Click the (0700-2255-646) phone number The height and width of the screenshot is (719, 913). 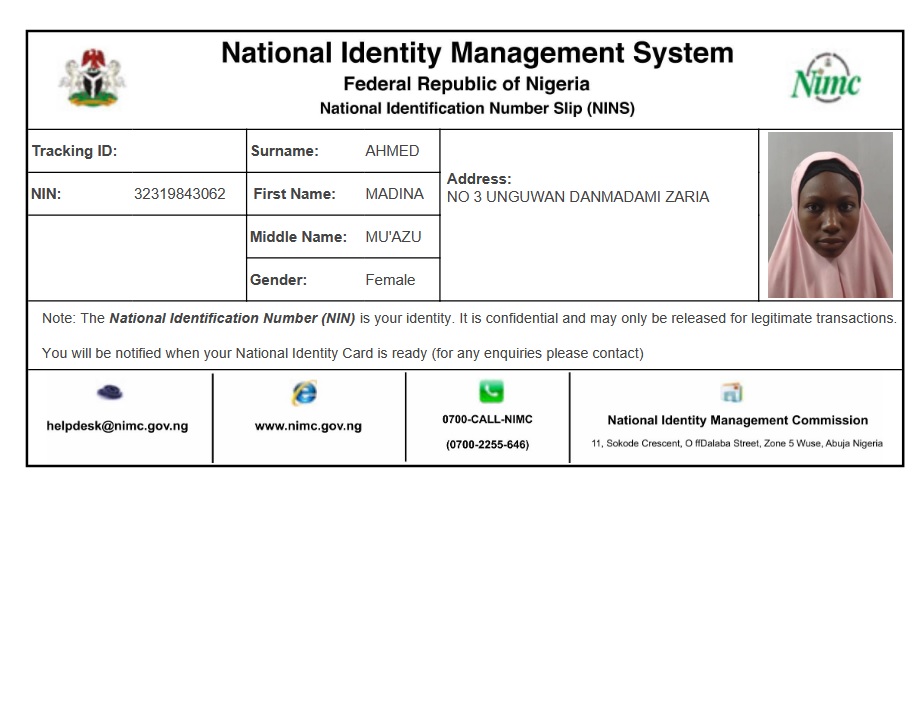pyautogui.click(x=487, y=444)
